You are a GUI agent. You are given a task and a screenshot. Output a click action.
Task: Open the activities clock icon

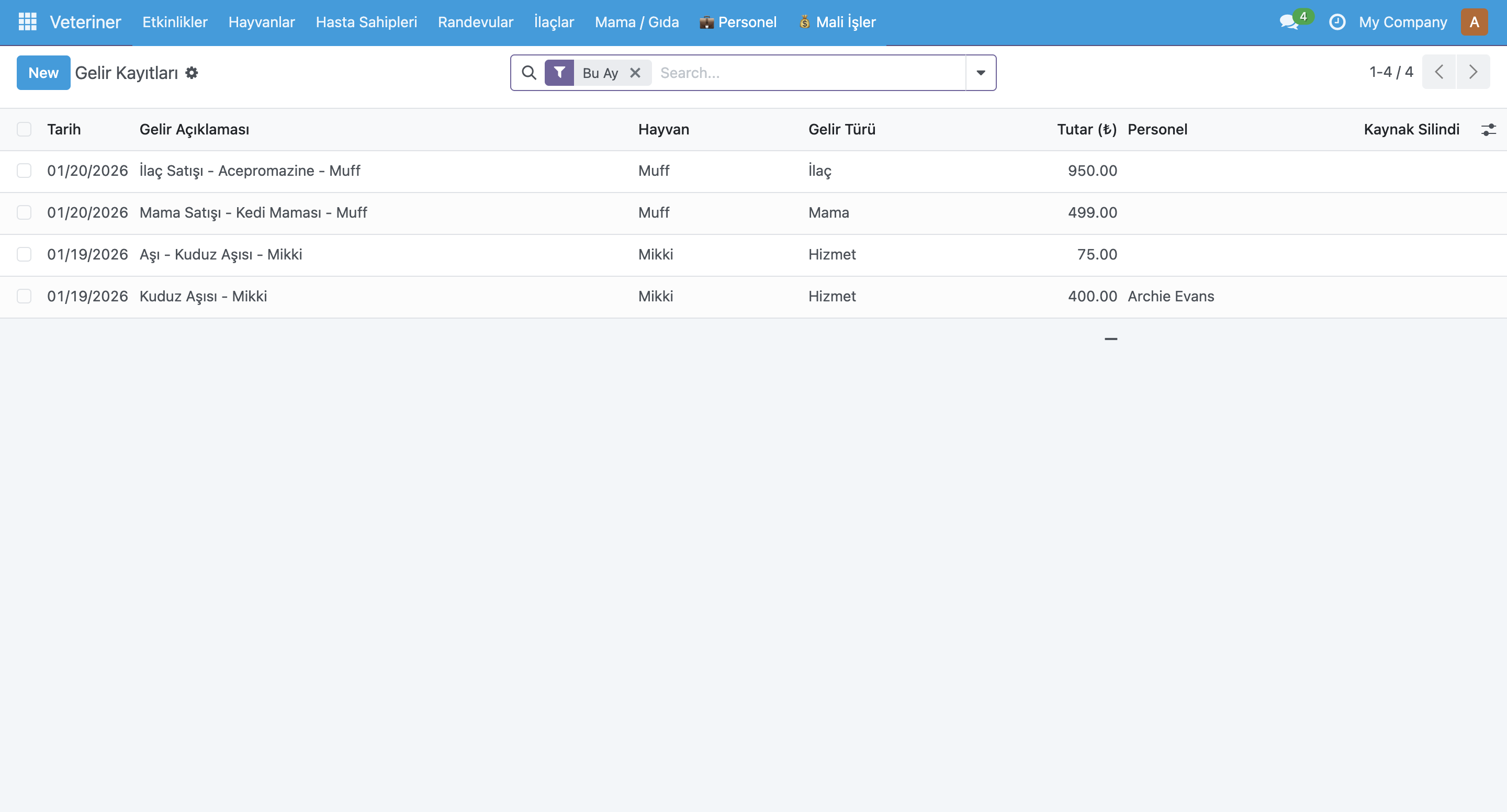tap(1337, 21)
